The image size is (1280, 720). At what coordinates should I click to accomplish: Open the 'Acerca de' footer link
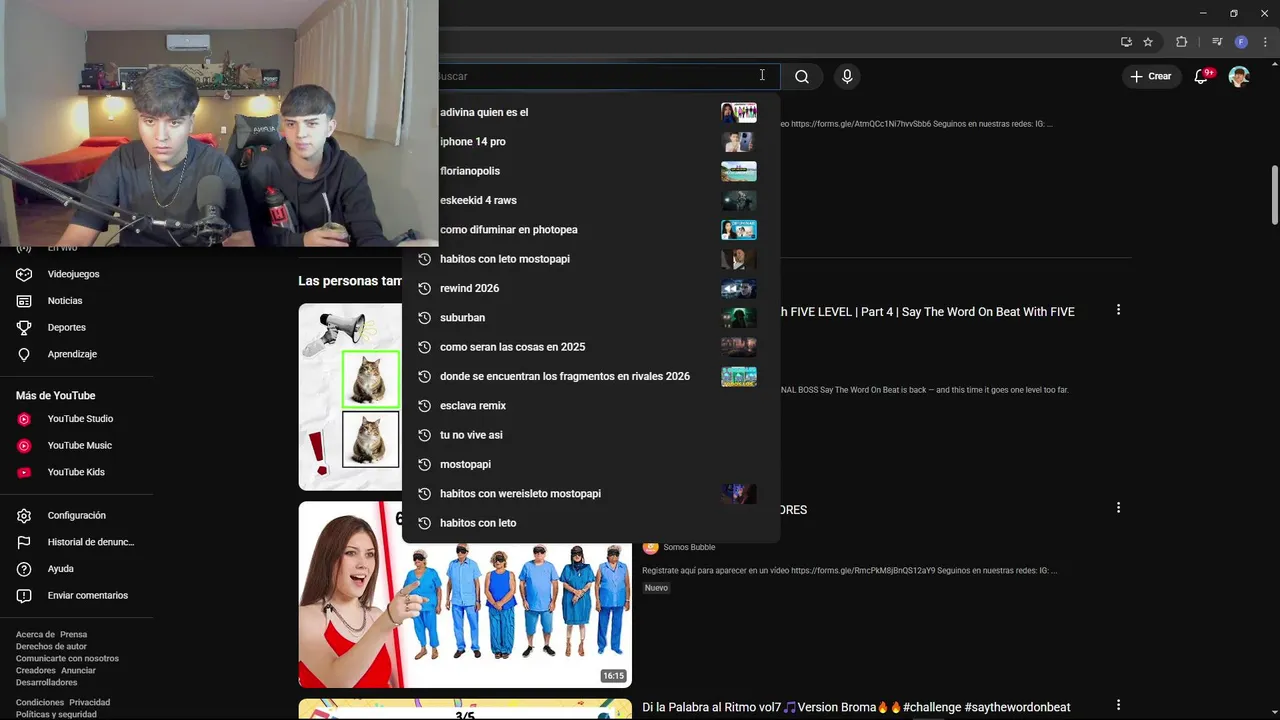[x=35, y=634]
